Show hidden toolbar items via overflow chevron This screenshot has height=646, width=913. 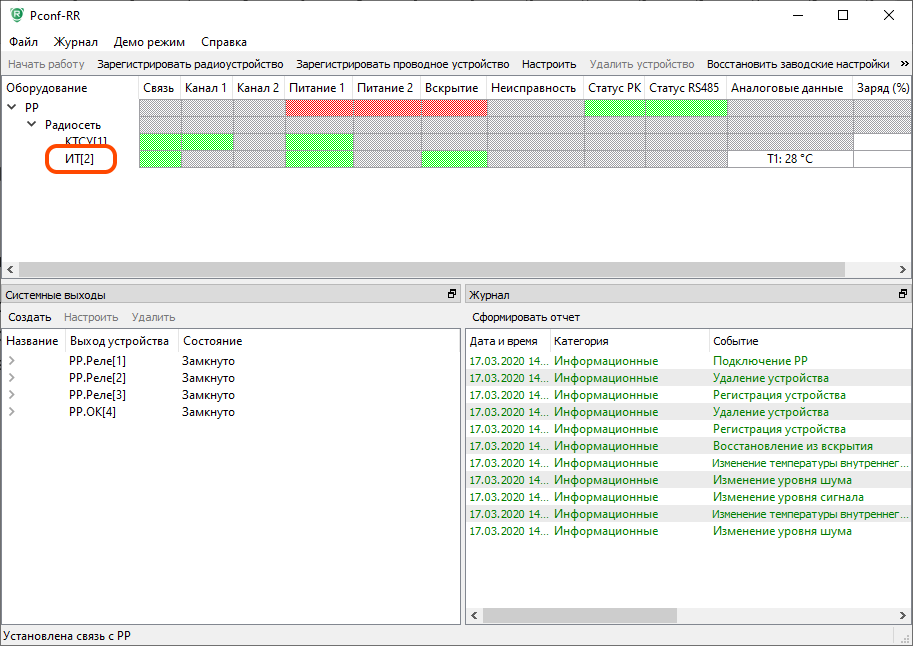coord(904,64)
